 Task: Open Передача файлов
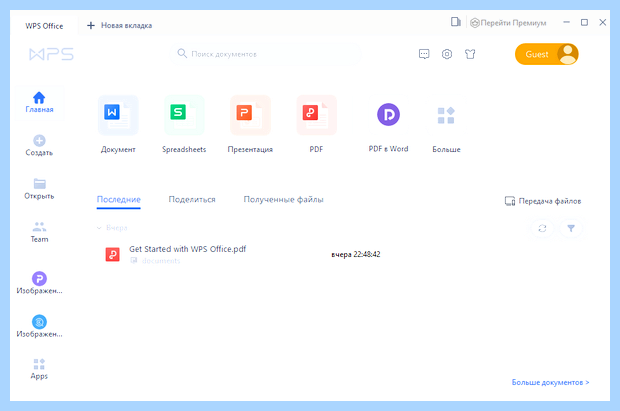point(543,201)
